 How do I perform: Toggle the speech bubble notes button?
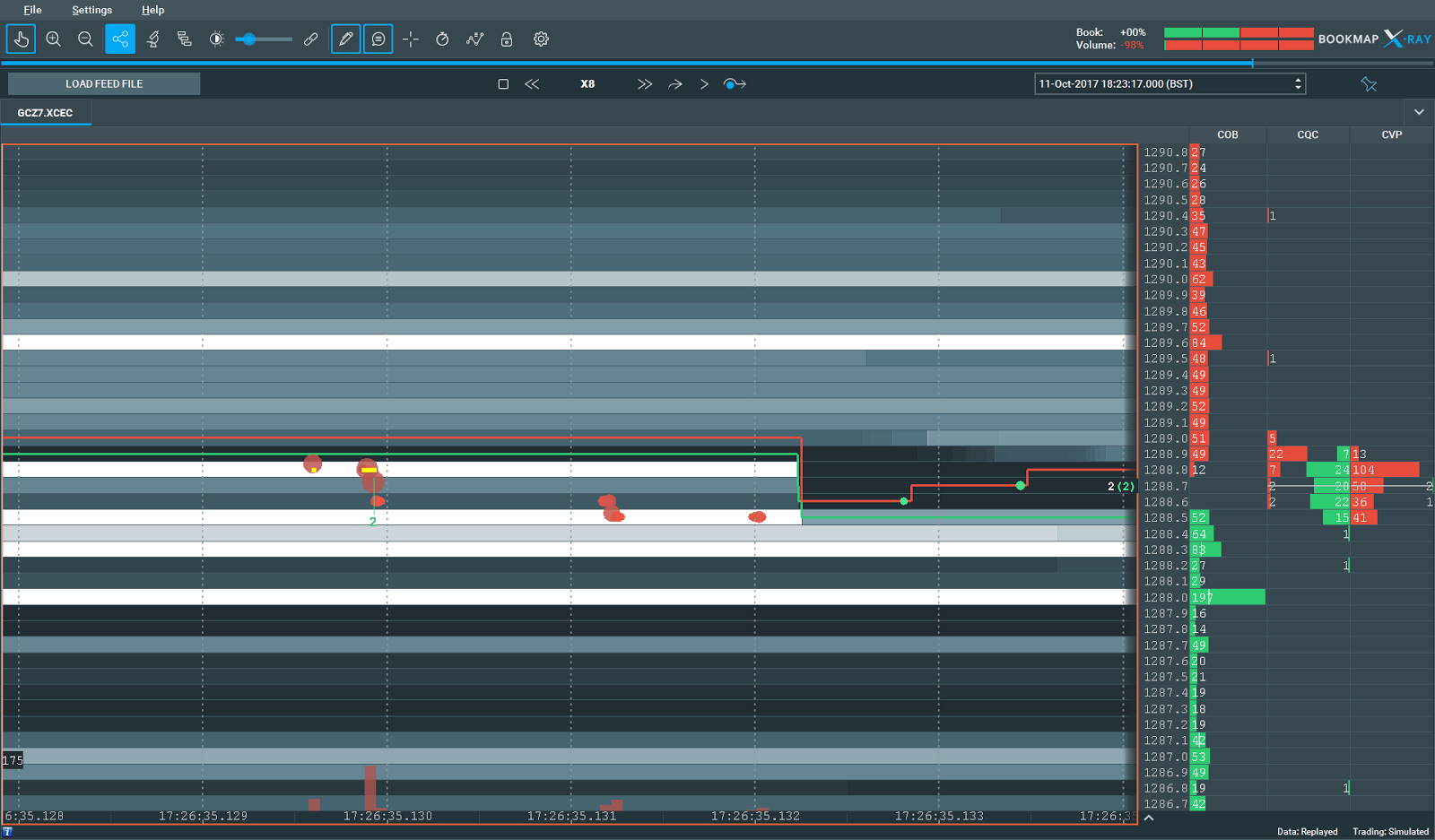[378, 39]
